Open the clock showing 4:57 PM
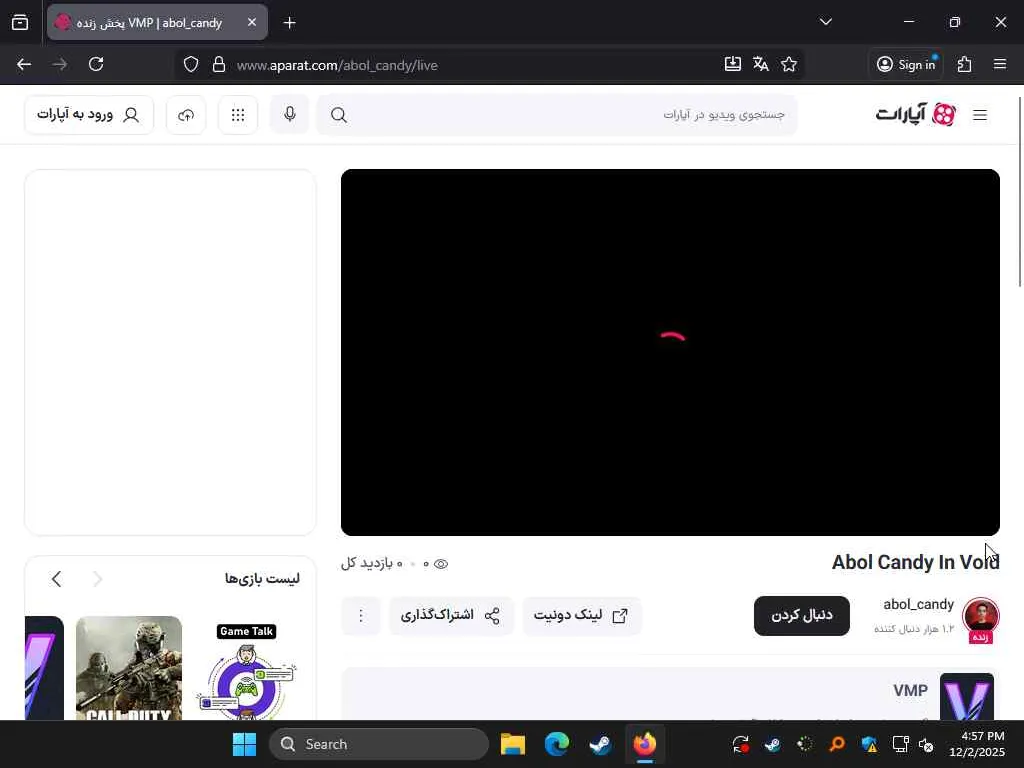1024x768 pixels. (x=977, y=744)
